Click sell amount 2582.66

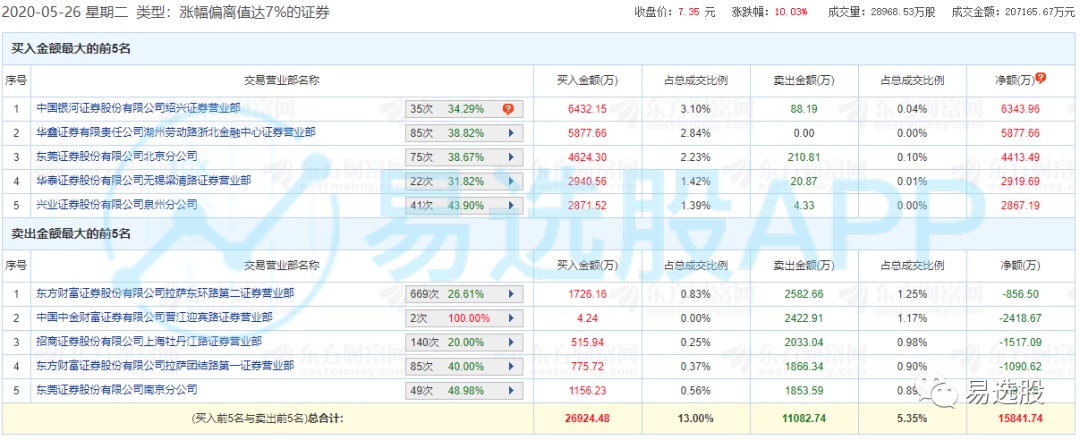(x=804, y=294)
